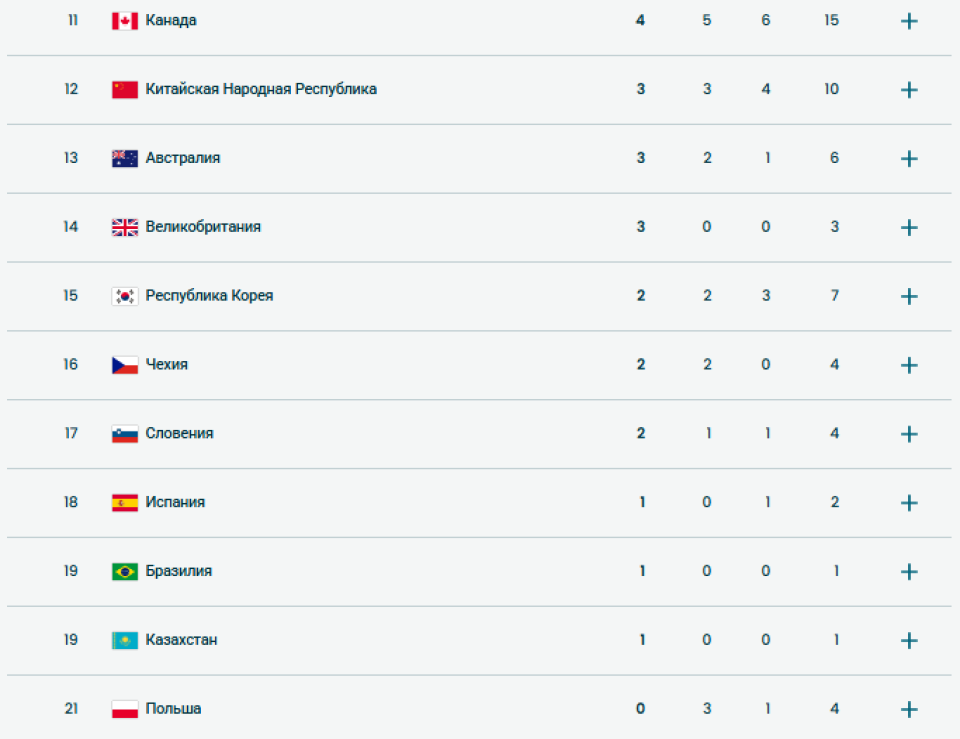Click the Poland flag icon
The width and height of the screenshot is (960, 739).
[x=124, y=708]
